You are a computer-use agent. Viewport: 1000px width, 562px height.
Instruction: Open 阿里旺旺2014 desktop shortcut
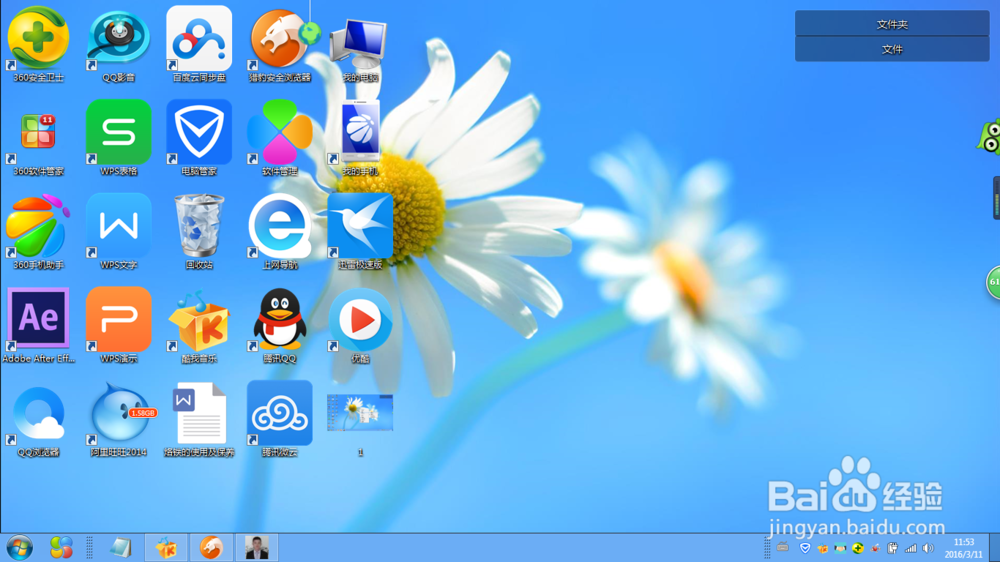(x=119, y=419)
